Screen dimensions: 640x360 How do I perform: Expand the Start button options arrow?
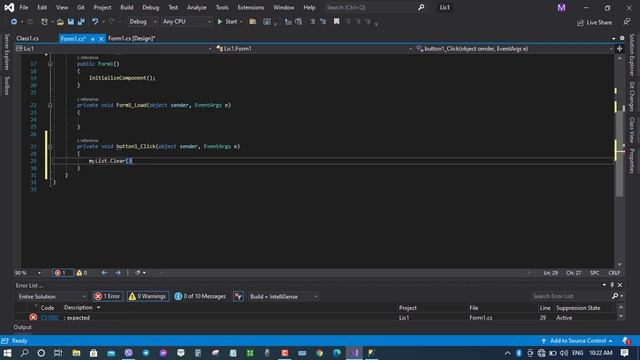click(241, 22)
